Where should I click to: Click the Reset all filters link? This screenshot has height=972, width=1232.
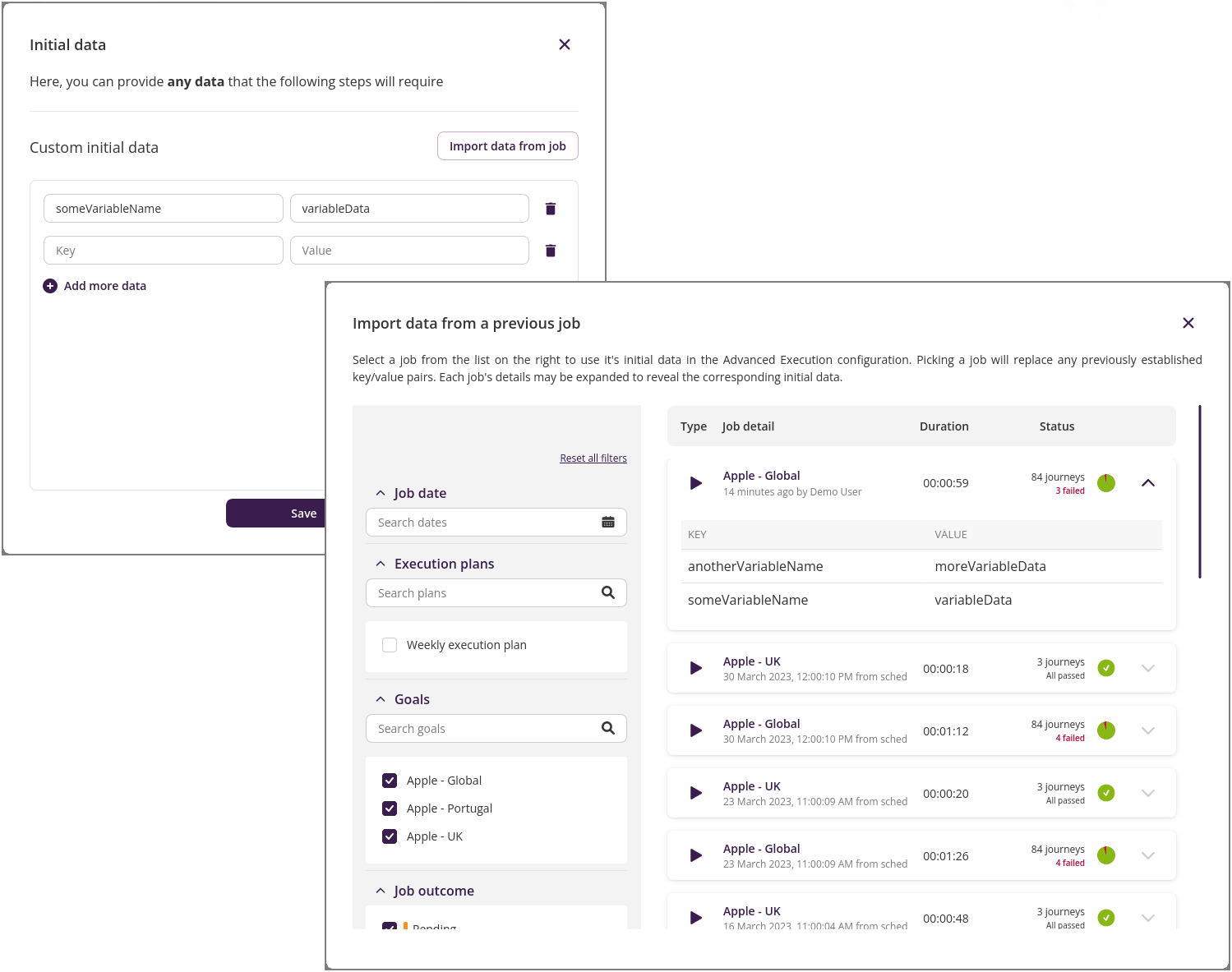coord(593,458)
